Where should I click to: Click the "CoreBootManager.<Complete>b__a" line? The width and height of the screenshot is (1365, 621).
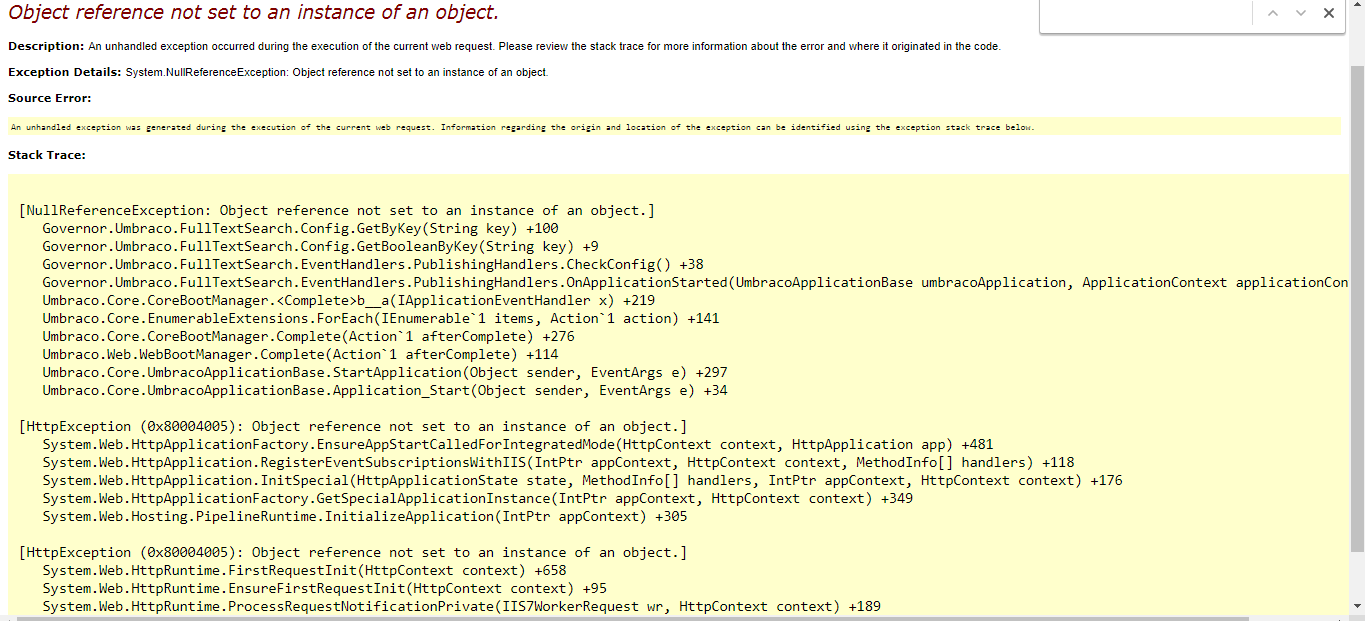pyautogui.click(x=348, y=300)
